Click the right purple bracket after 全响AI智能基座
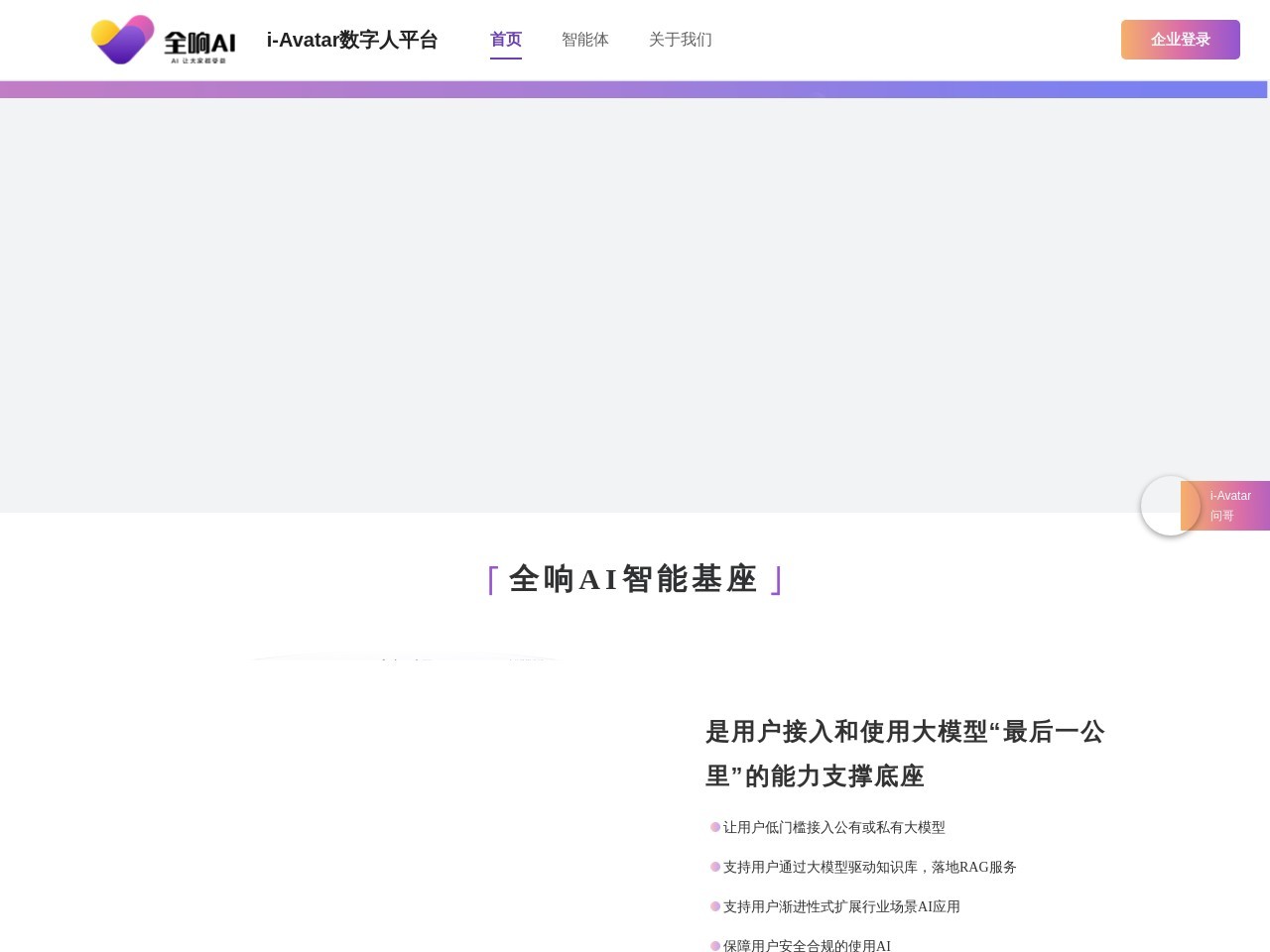This screenshot has width=1270, height=952. (777, 580)
